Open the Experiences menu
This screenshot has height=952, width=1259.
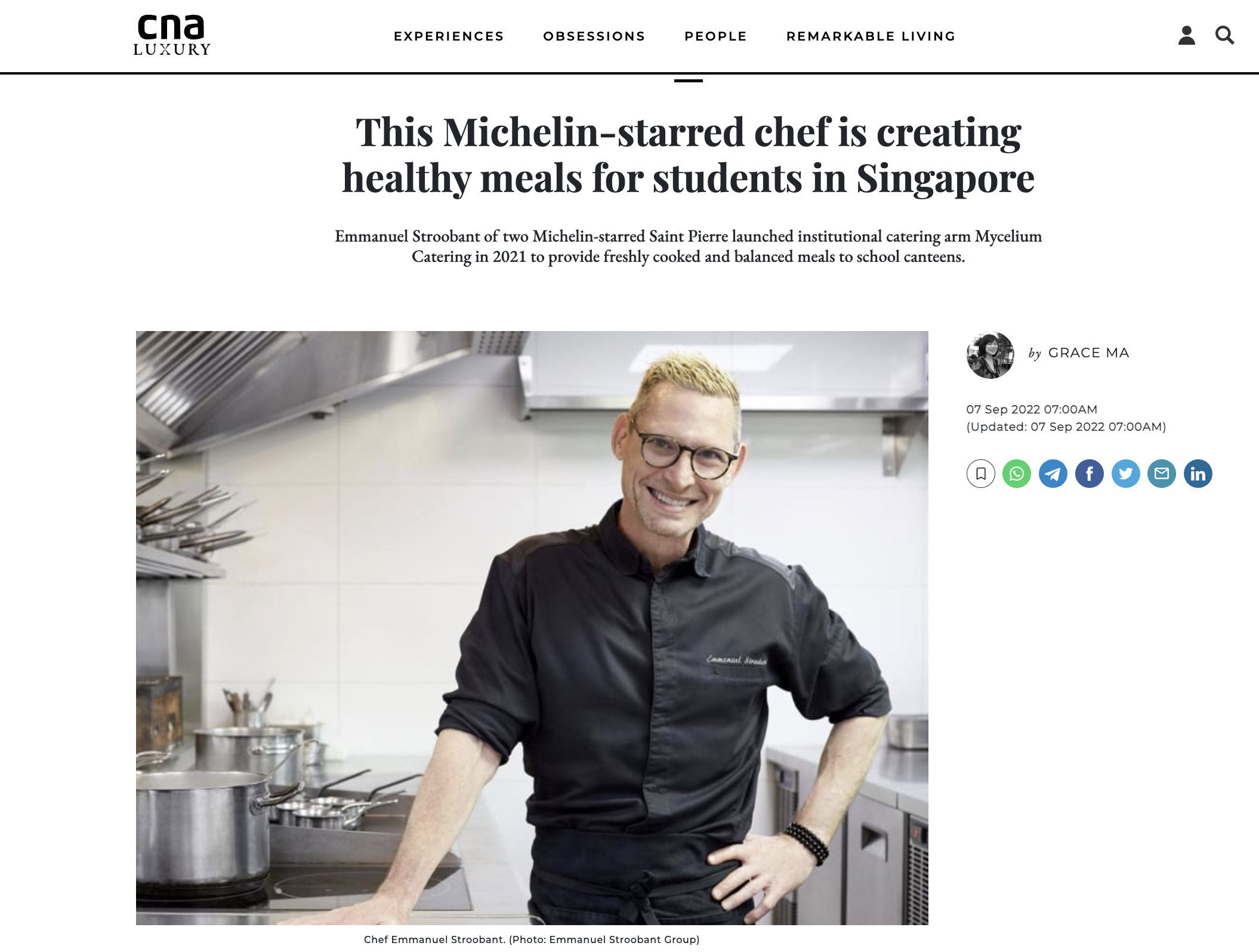tap(449, 36)
